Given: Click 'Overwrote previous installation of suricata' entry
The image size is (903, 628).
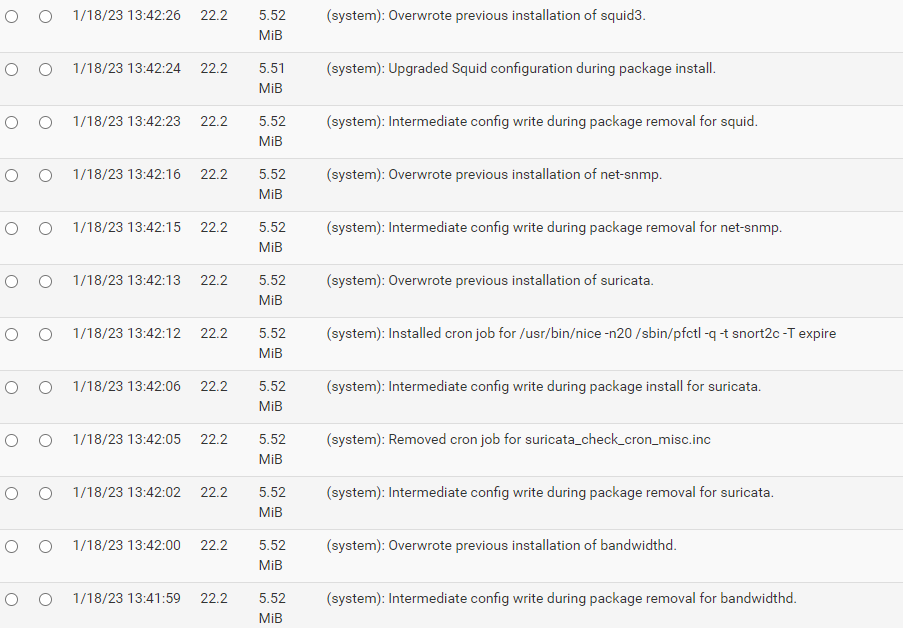Looking at the screenshot, I should click(490, 281).
